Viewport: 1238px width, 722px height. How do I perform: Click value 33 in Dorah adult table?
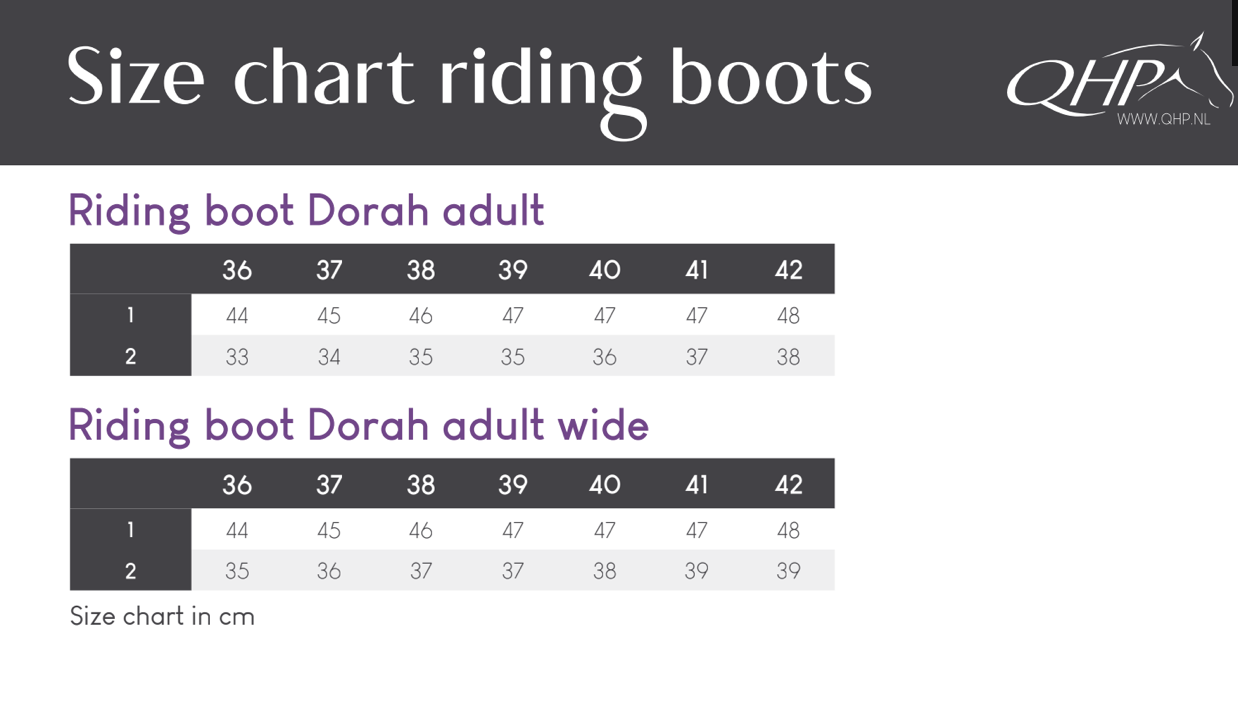pyautogui.click(x=237, y=357)
